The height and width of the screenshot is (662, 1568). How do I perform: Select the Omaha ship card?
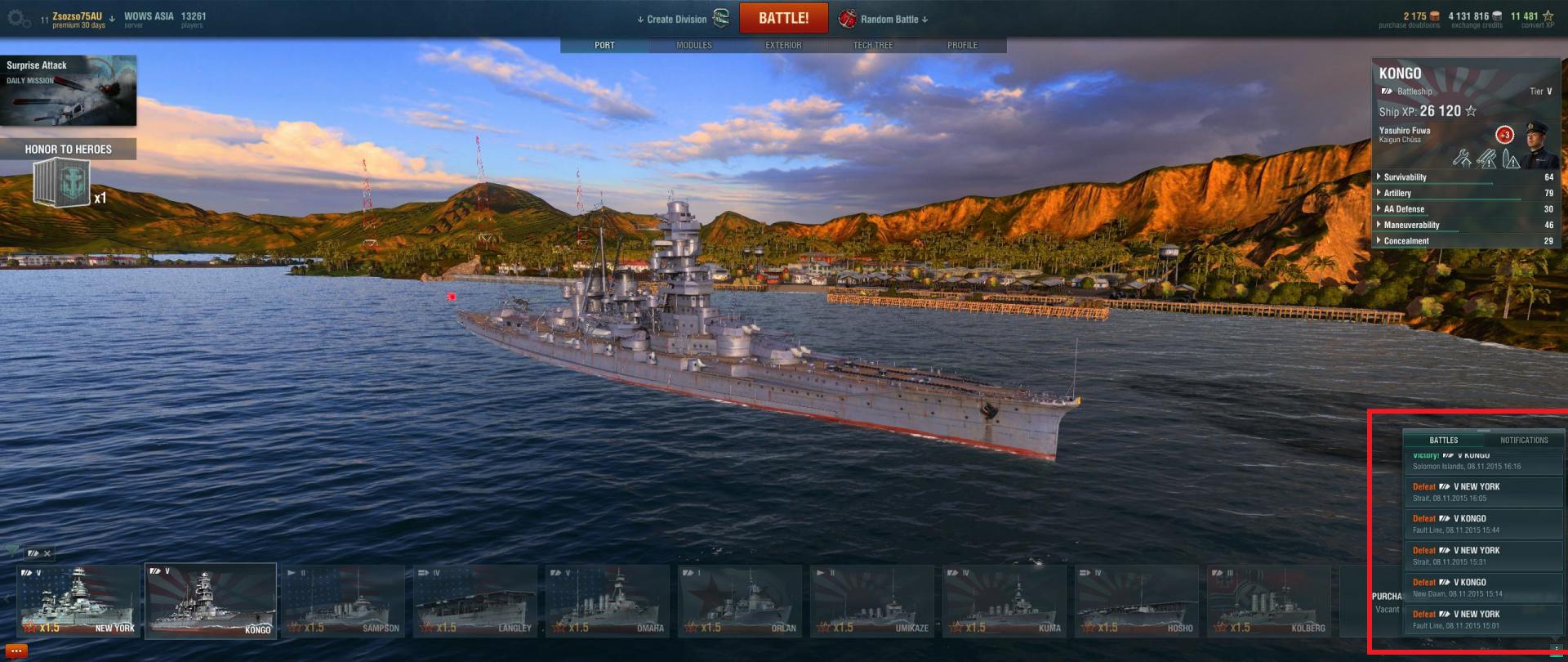608,600
